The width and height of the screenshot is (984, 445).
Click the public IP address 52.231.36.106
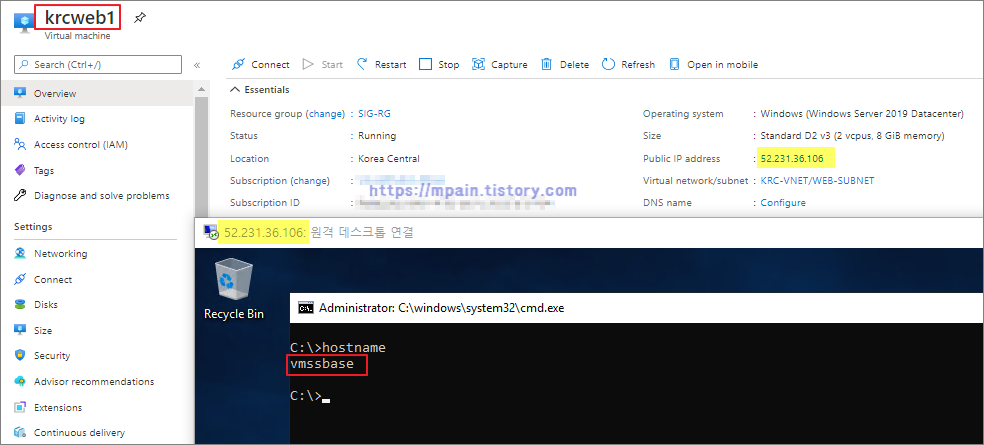(792, 158)
